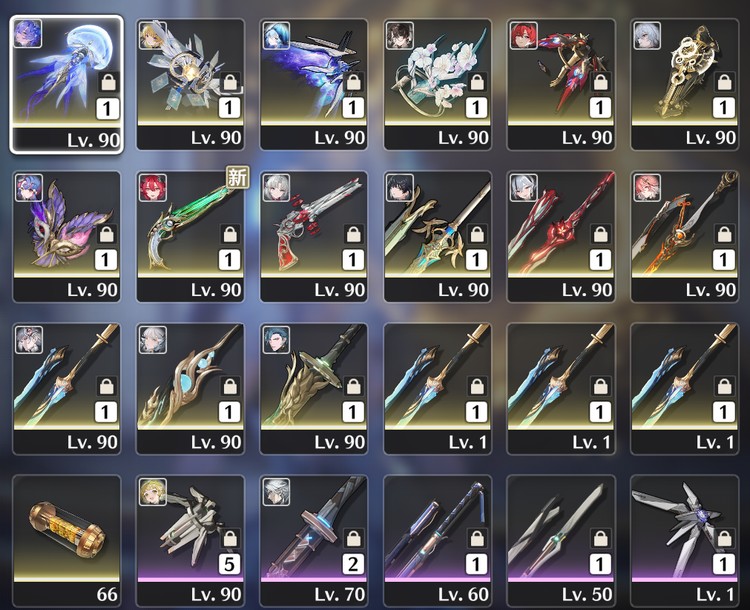Pick the Lv. 1 silver star-shaped weapon
Image resolution: width=750 pixels, height=610 pixels.
coord(685,541)
